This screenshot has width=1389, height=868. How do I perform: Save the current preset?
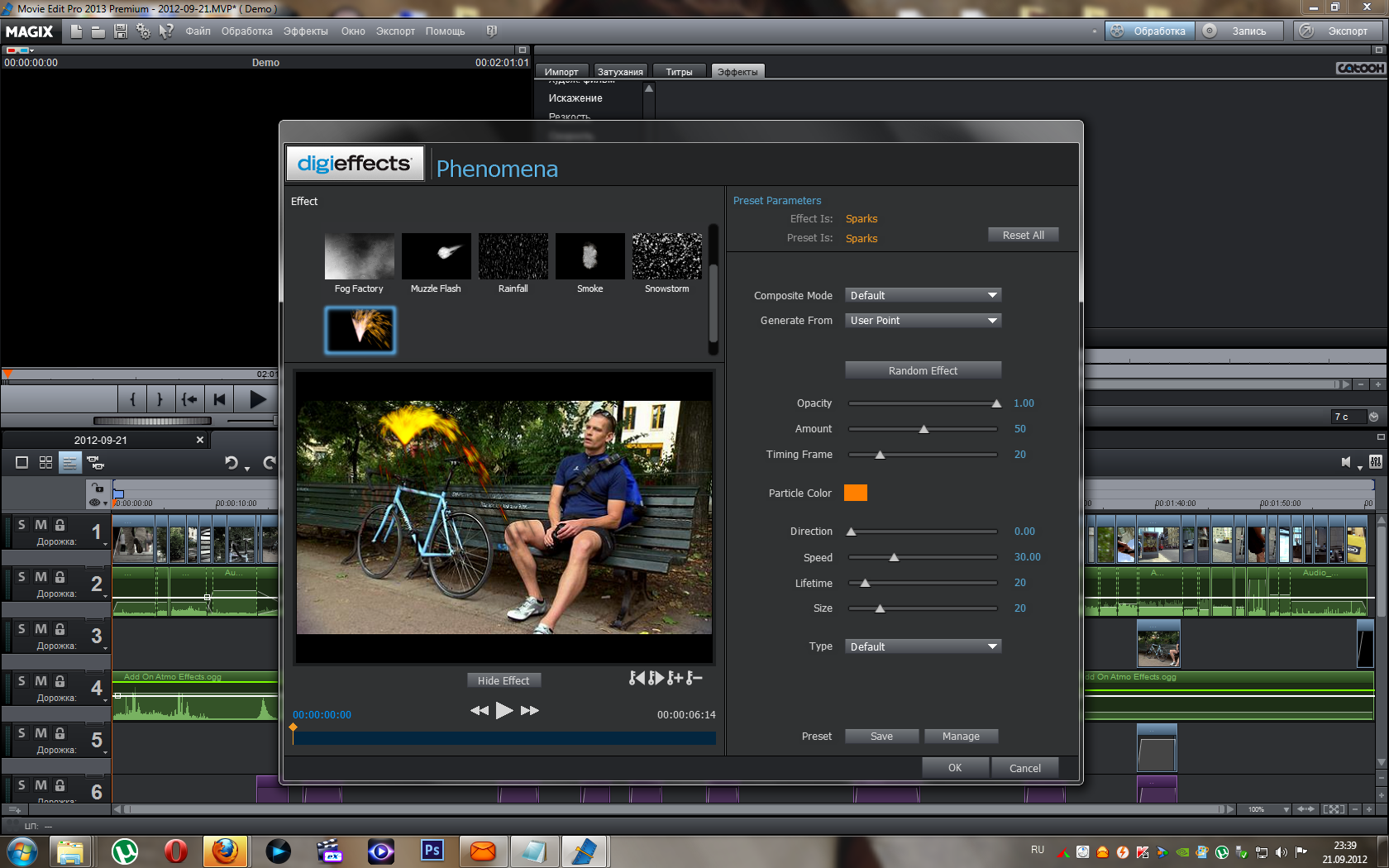[881, 736]
